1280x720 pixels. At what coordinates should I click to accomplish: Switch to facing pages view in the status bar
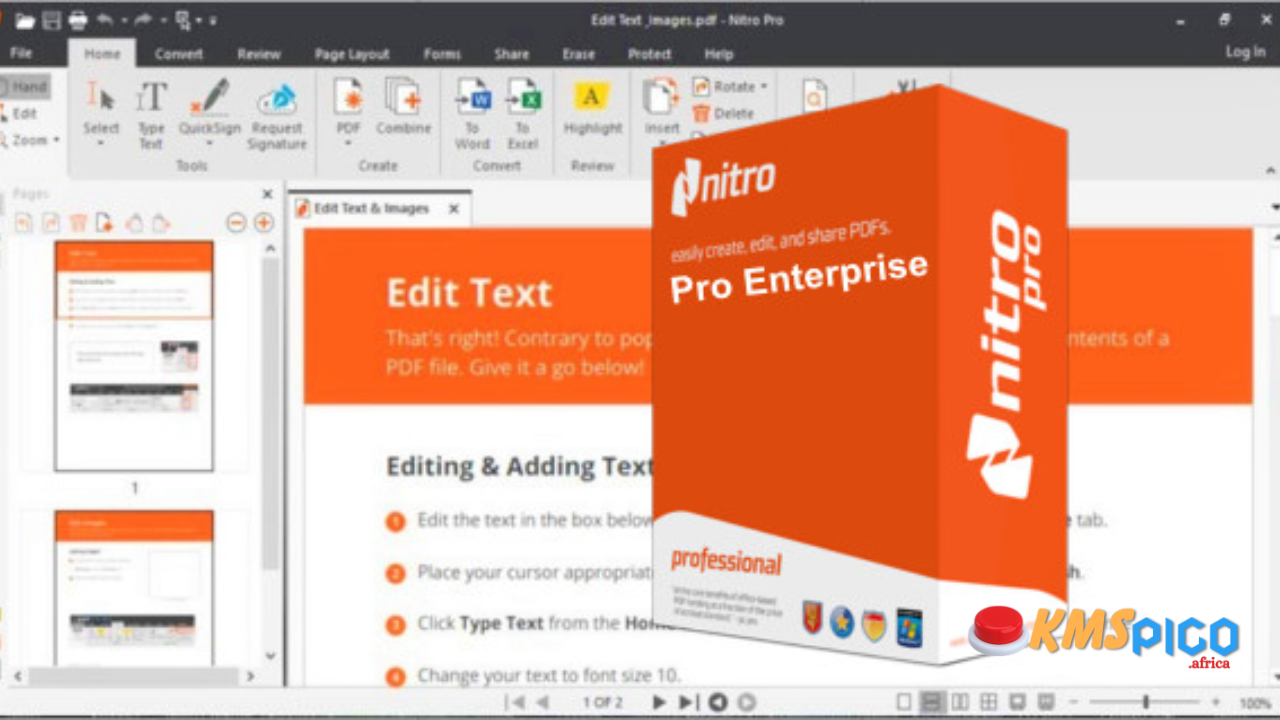click(x=960, y=702)
